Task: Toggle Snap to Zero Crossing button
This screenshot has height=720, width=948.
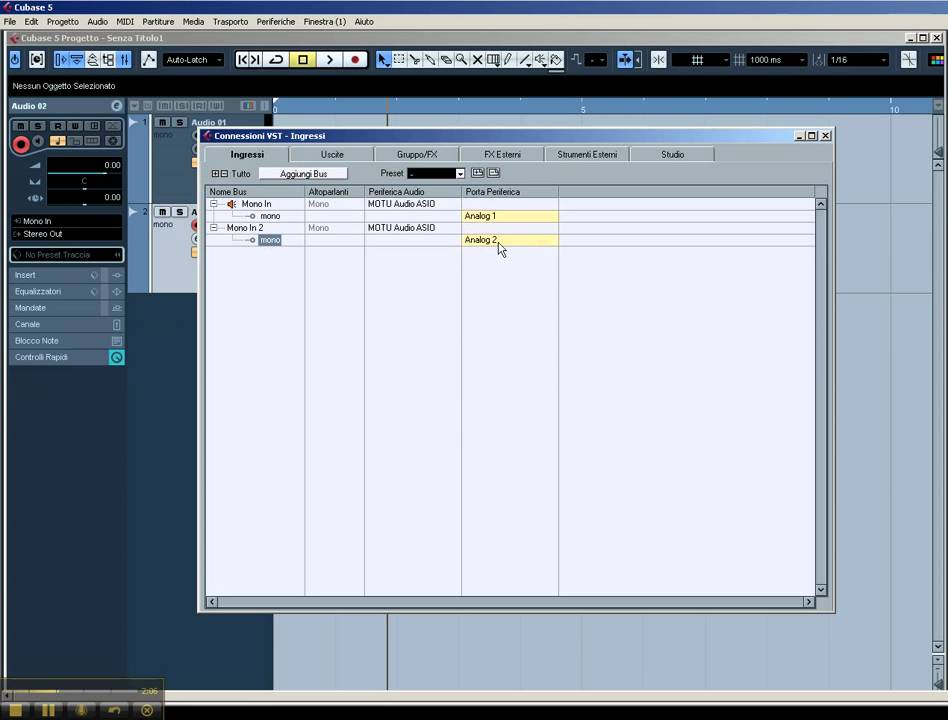Action: [909, 59]
